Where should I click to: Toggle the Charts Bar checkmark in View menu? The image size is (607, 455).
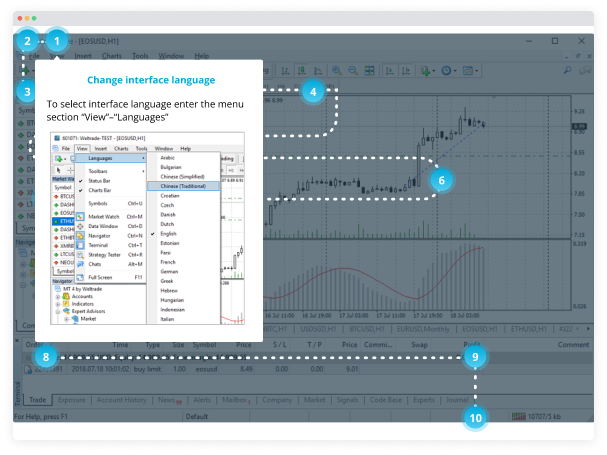(x=81, y=190)
